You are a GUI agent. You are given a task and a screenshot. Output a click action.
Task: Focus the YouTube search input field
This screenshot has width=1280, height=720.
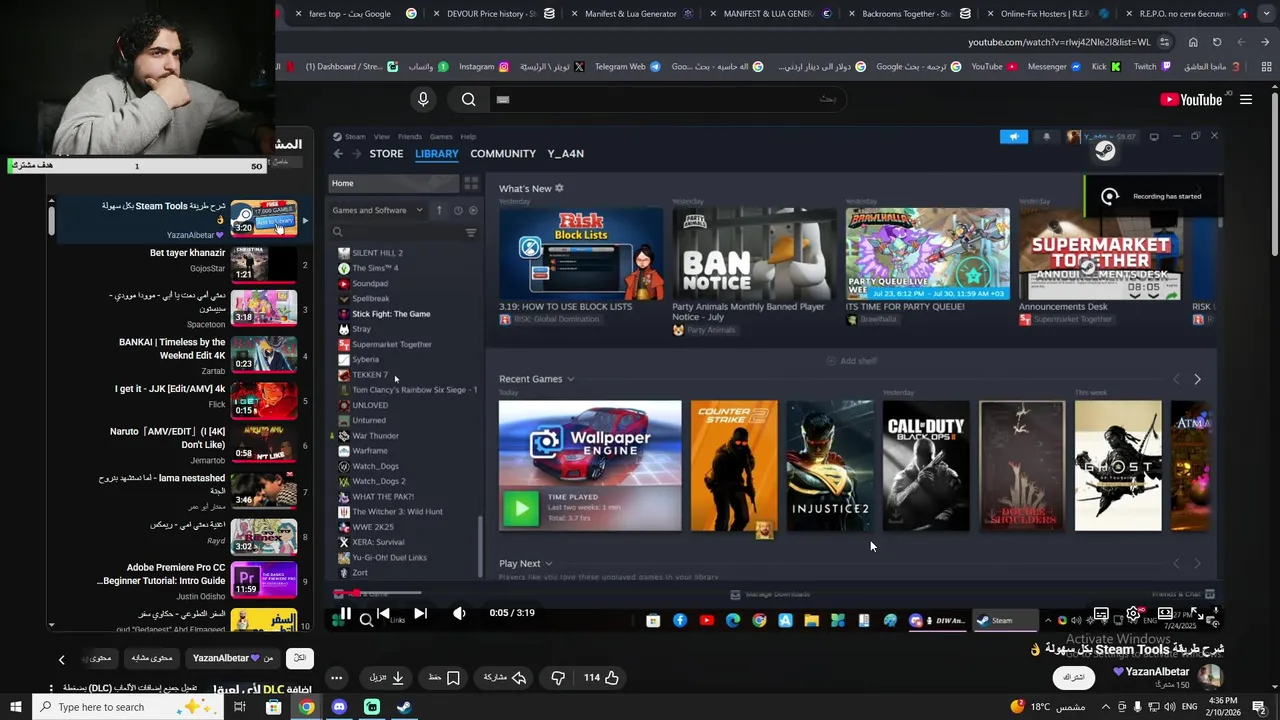[666, 99]
